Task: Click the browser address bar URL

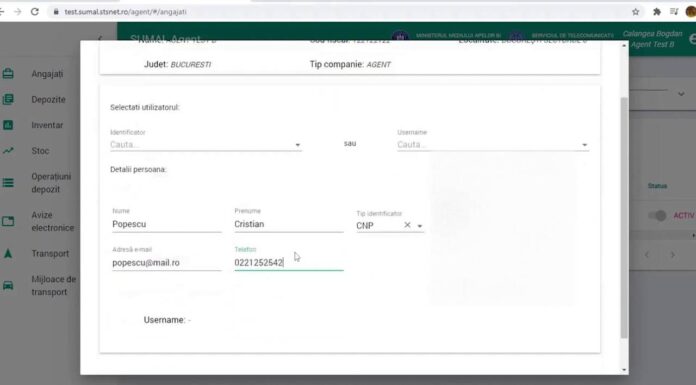Action: click(x=126, y=12)
